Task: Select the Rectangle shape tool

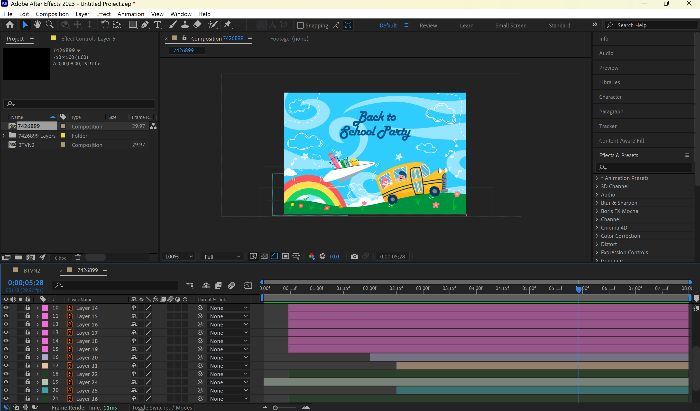Action: tap(133, 25)
